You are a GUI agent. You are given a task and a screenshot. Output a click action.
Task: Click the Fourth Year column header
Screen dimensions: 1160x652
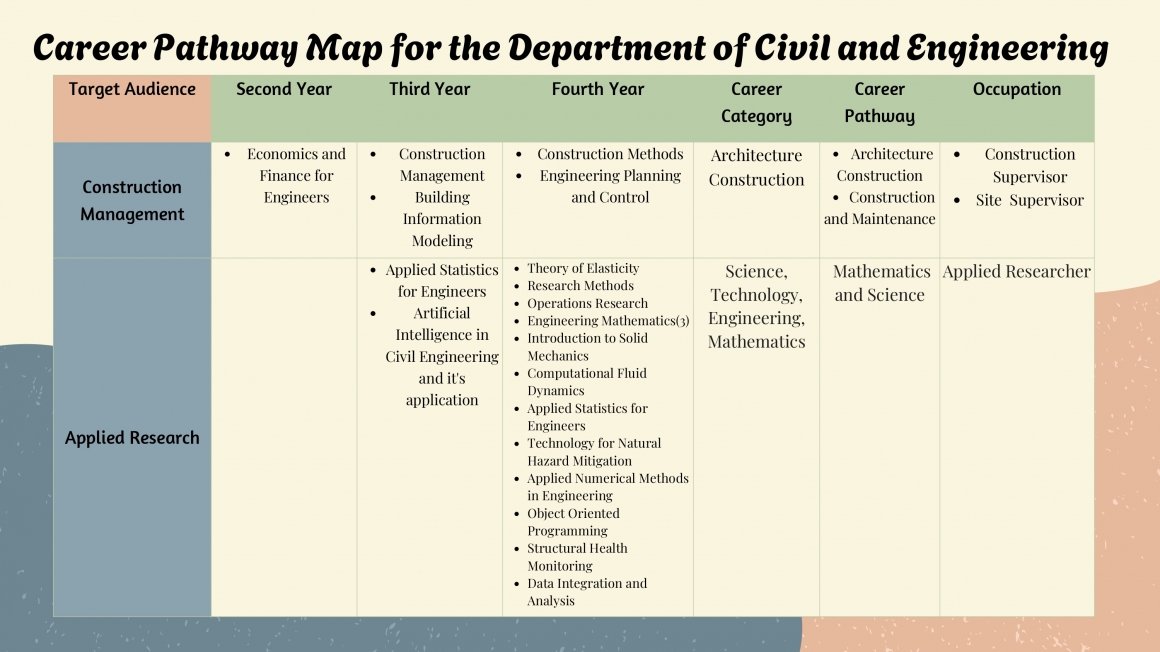597,89
